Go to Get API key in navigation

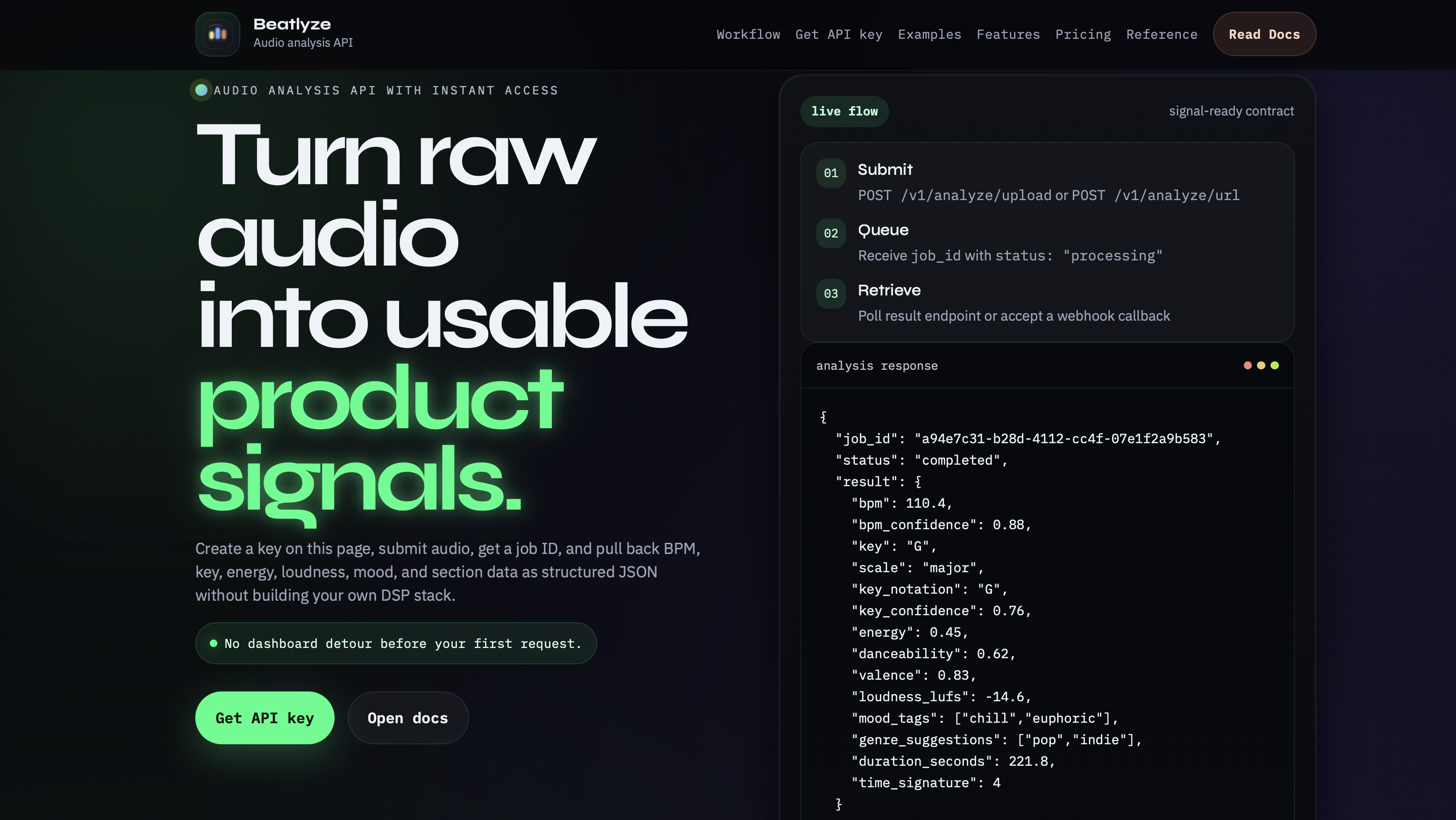(x=839, y=35)
